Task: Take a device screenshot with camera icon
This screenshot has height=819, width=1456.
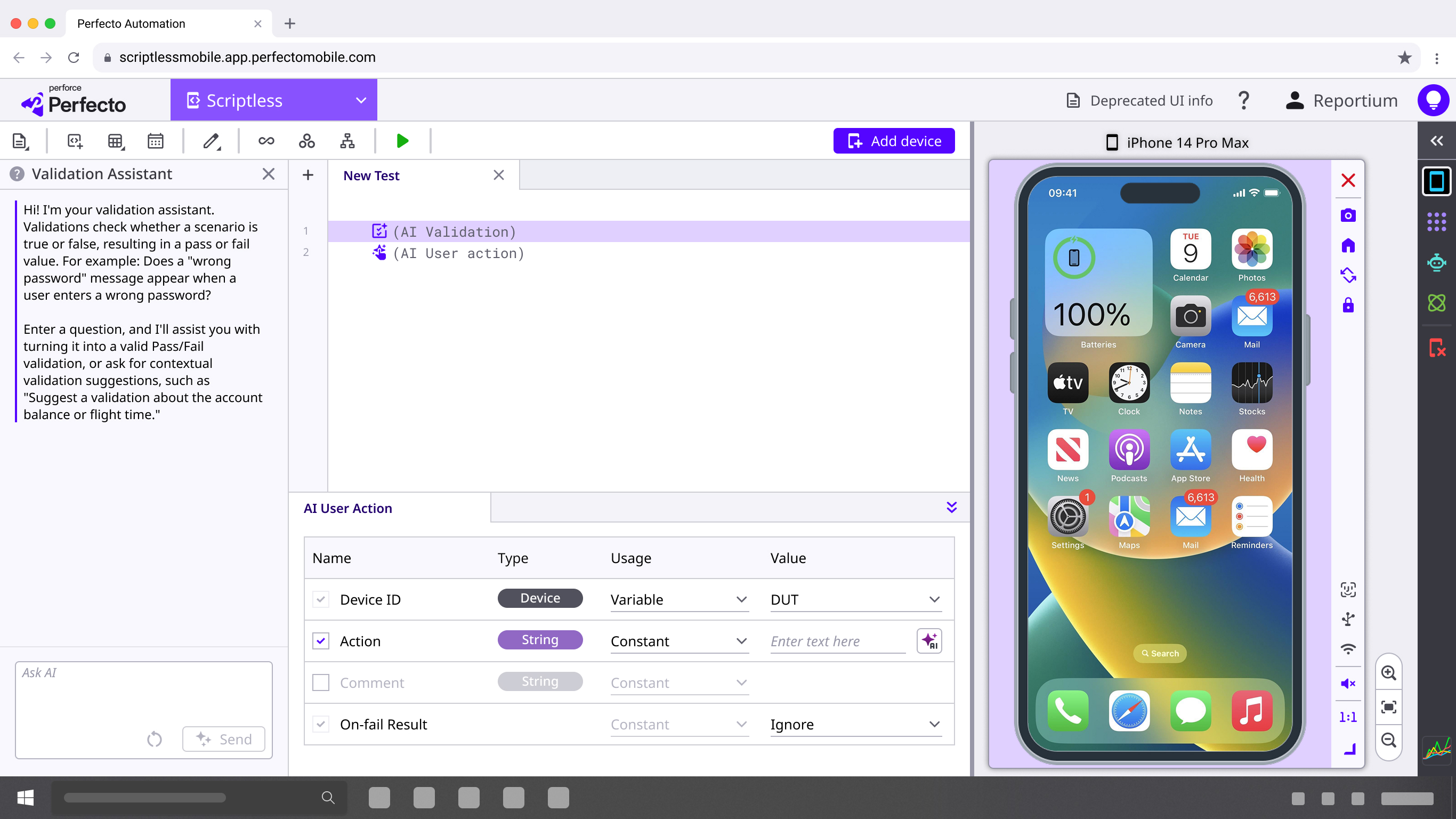Action: point(1348,215)
